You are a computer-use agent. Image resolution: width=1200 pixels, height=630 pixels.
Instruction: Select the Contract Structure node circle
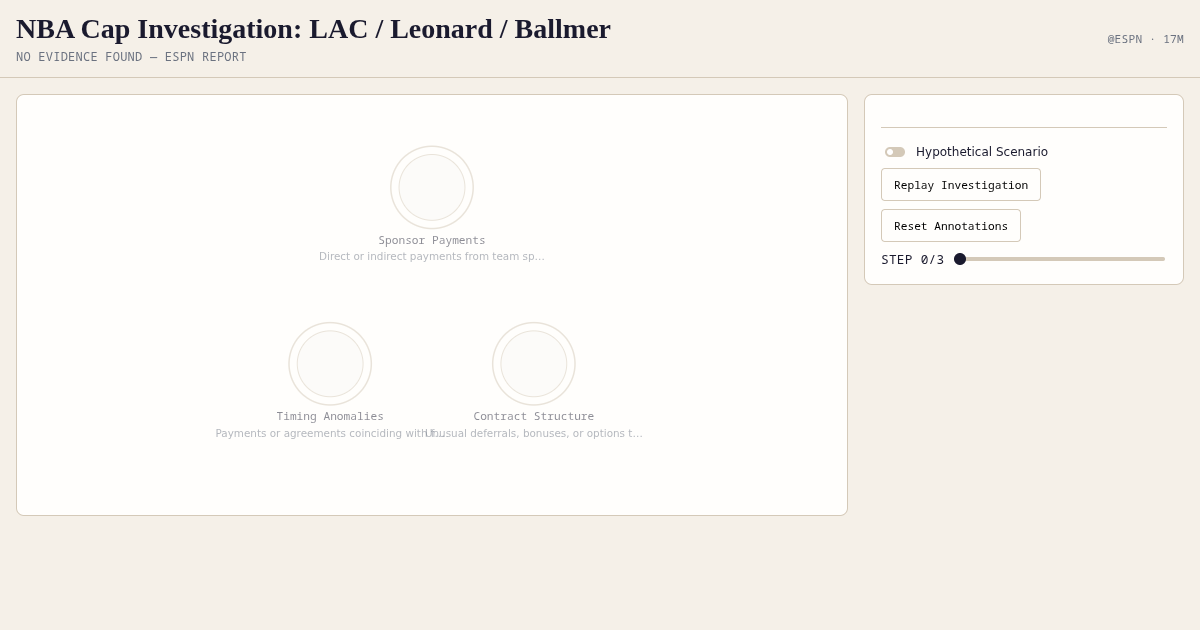pyautogui.click(x=534, y=364)
